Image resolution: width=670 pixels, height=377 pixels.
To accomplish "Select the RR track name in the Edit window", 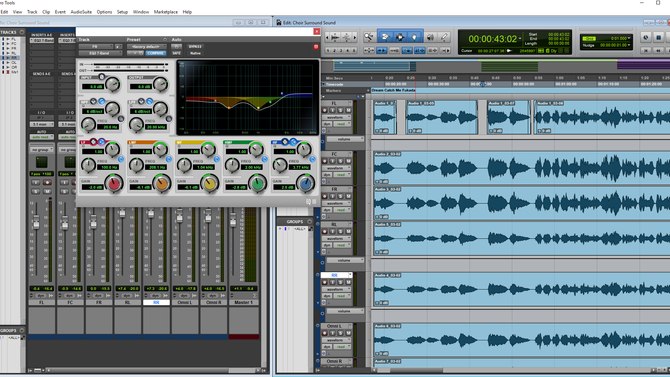I will (336, 275).
